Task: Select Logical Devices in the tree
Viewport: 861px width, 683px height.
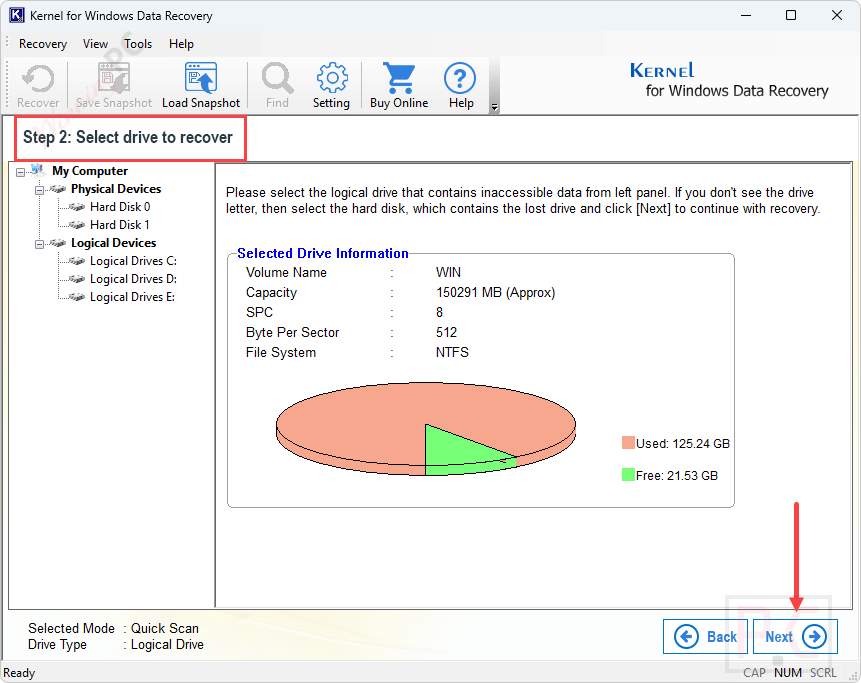Action: [113, 243]
